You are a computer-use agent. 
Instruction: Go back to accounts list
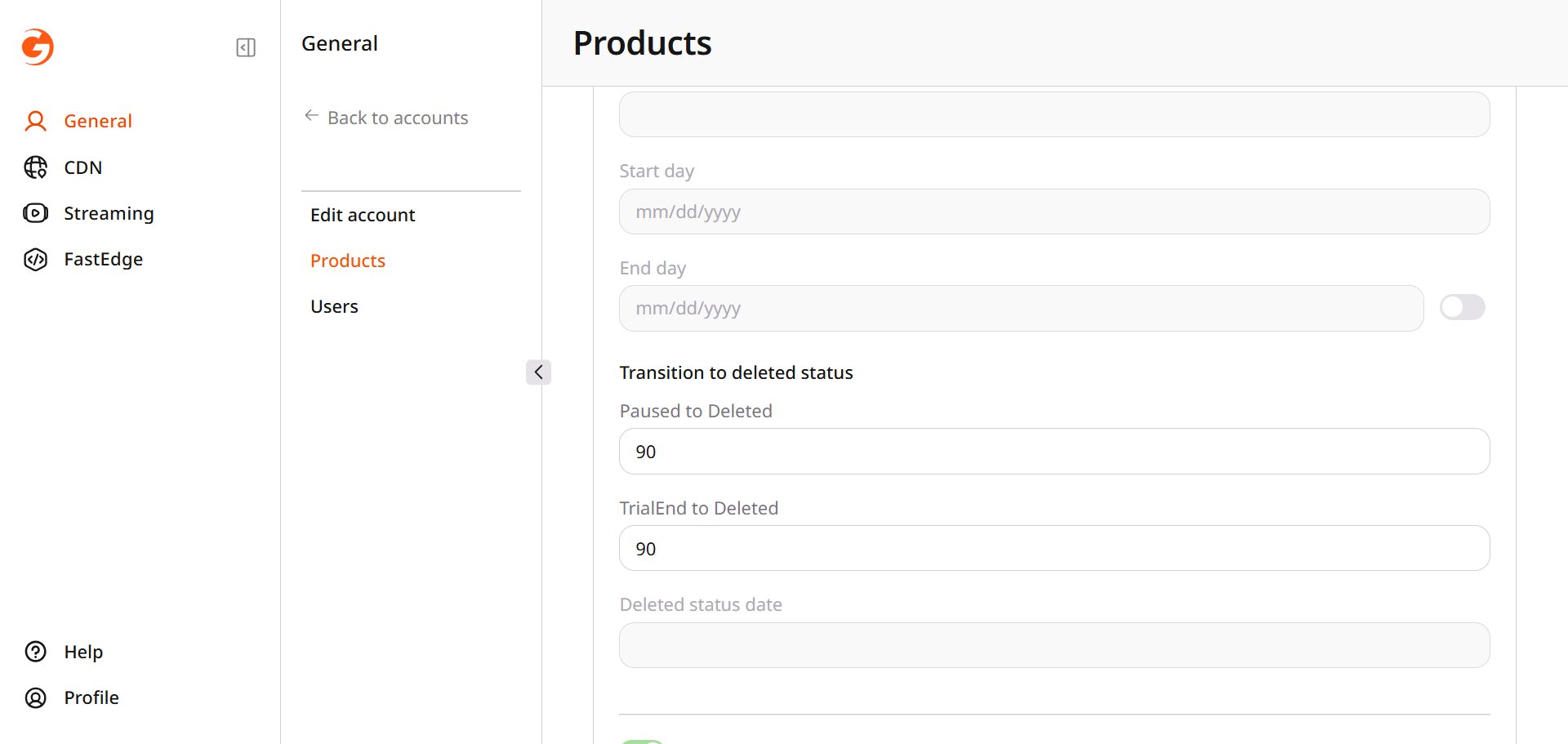(x=398, y=118)
